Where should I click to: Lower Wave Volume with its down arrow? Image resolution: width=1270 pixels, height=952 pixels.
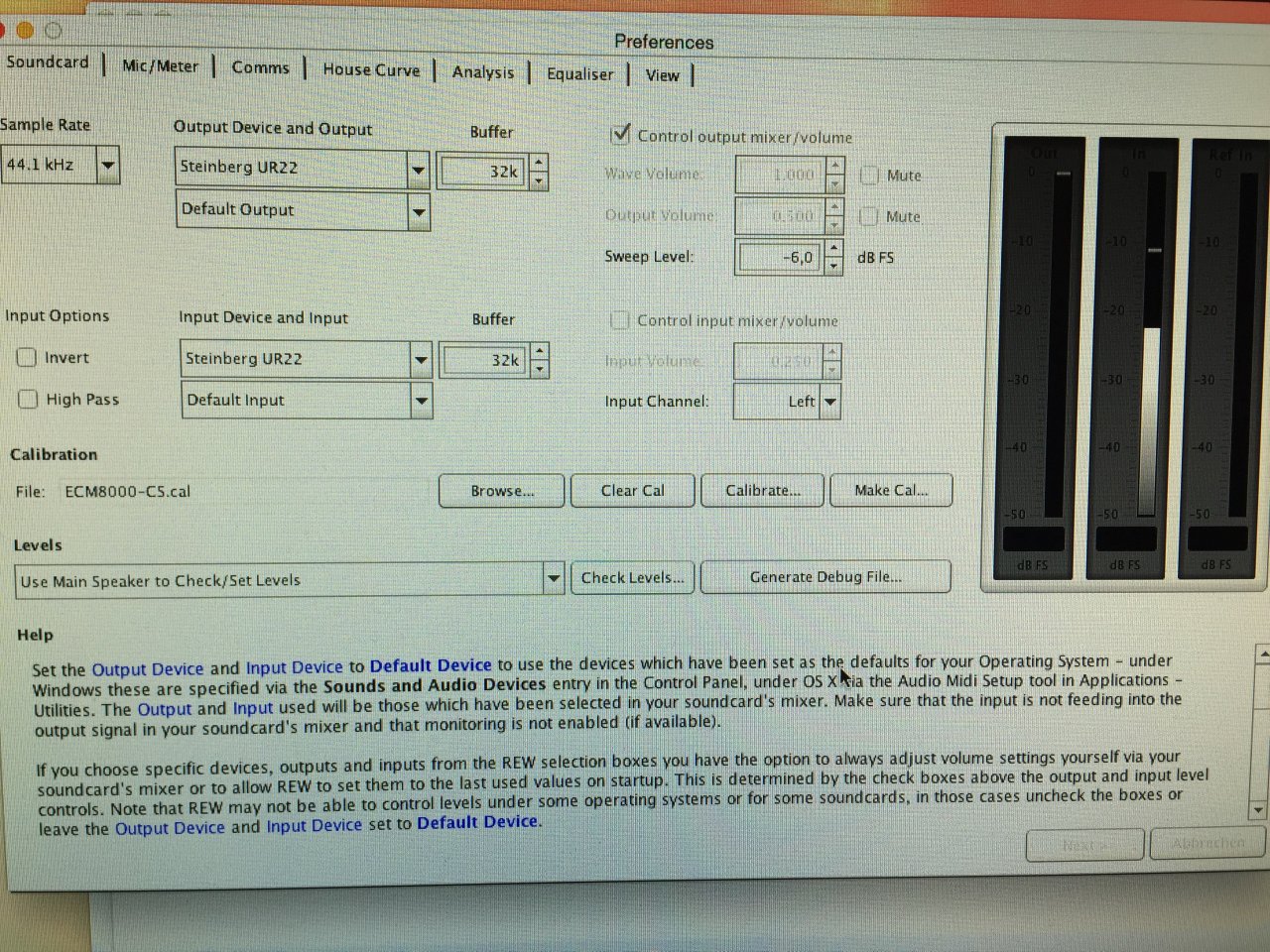pos(835,182)
